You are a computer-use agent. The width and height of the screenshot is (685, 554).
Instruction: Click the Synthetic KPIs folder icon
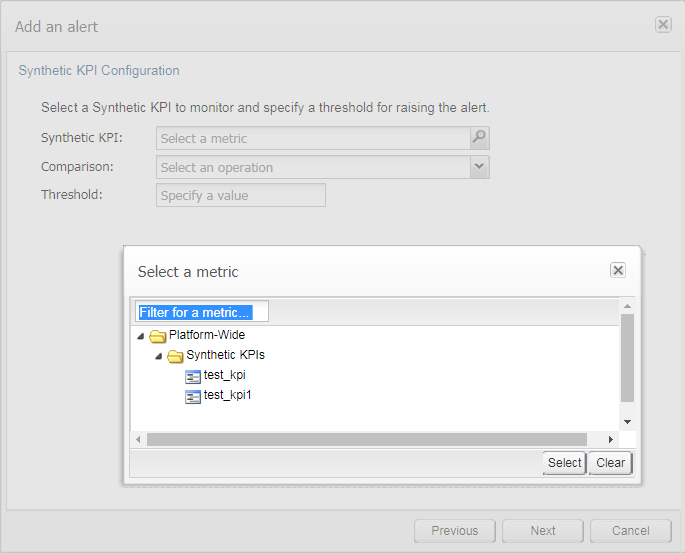pos(175,356)
